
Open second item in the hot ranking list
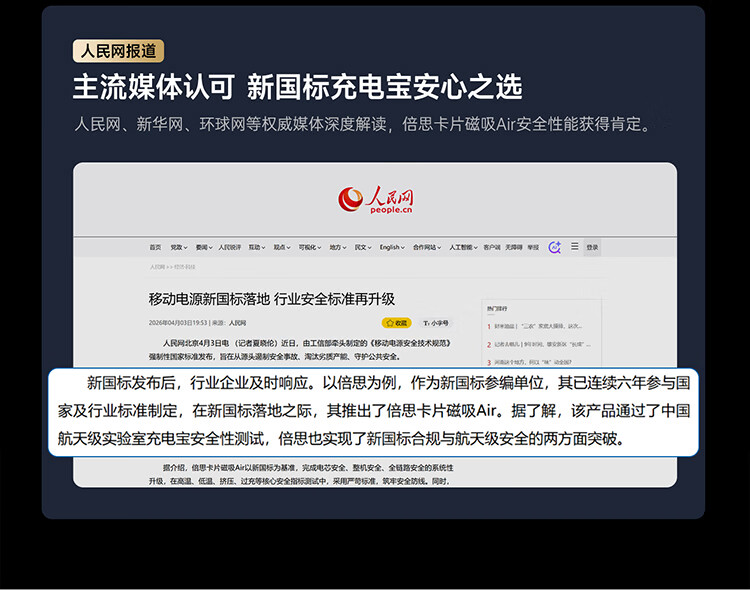539,345
